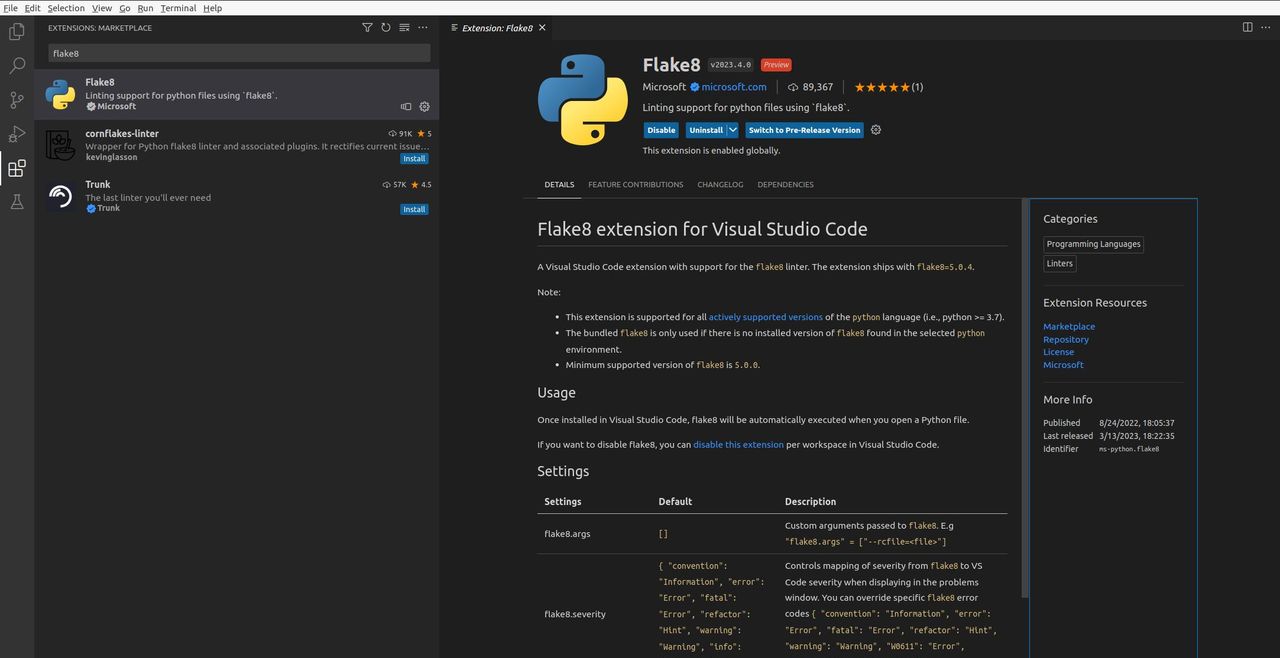Open the Search view in activity bar
The width and height of the screenshot is (1280, 658).
(x=17, y=66)
